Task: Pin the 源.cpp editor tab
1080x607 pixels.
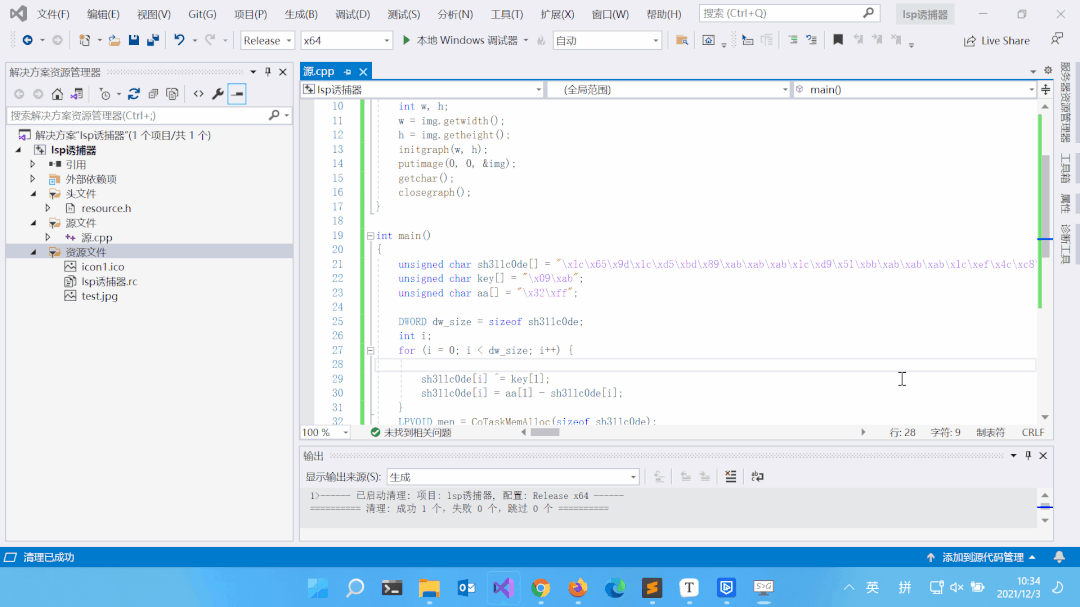Action: [347, 72]
